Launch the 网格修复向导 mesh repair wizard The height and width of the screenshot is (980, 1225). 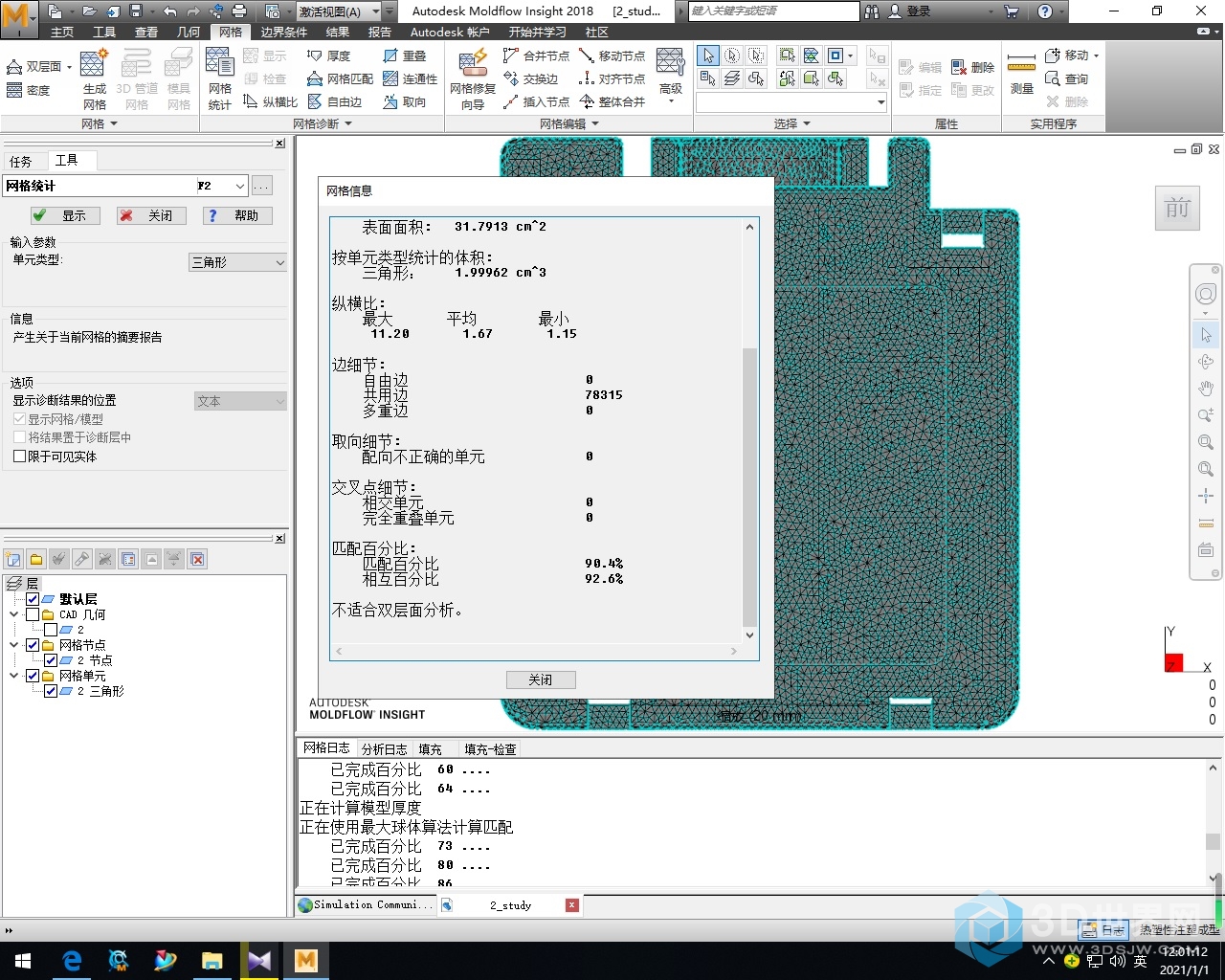tap(473, 80)
